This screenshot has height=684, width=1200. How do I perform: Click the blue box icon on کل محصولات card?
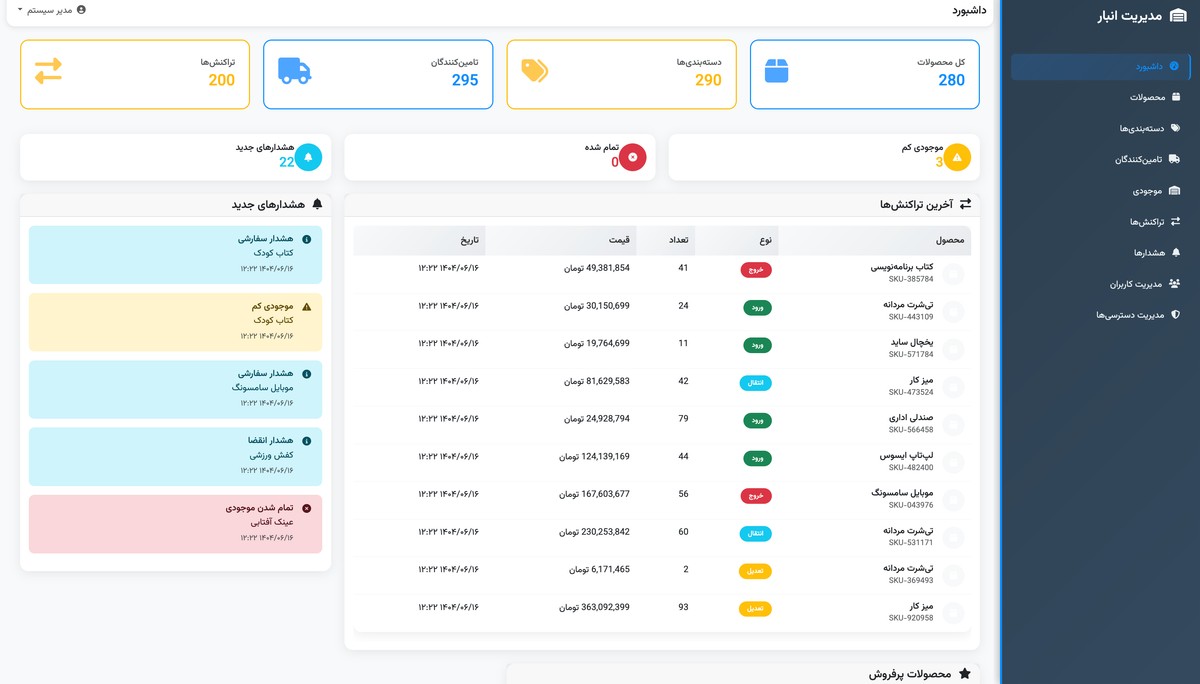tap(777, 73)
